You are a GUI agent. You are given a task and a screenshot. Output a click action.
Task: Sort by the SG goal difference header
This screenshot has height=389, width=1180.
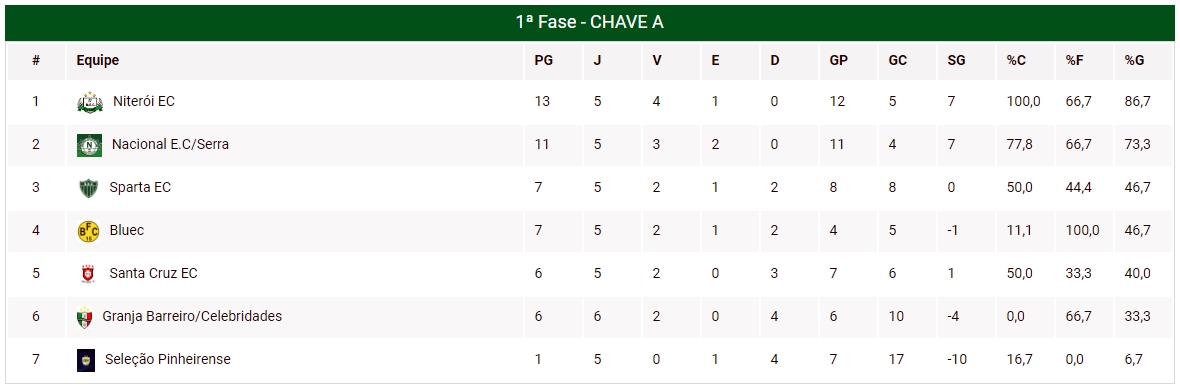coord(956,61)
